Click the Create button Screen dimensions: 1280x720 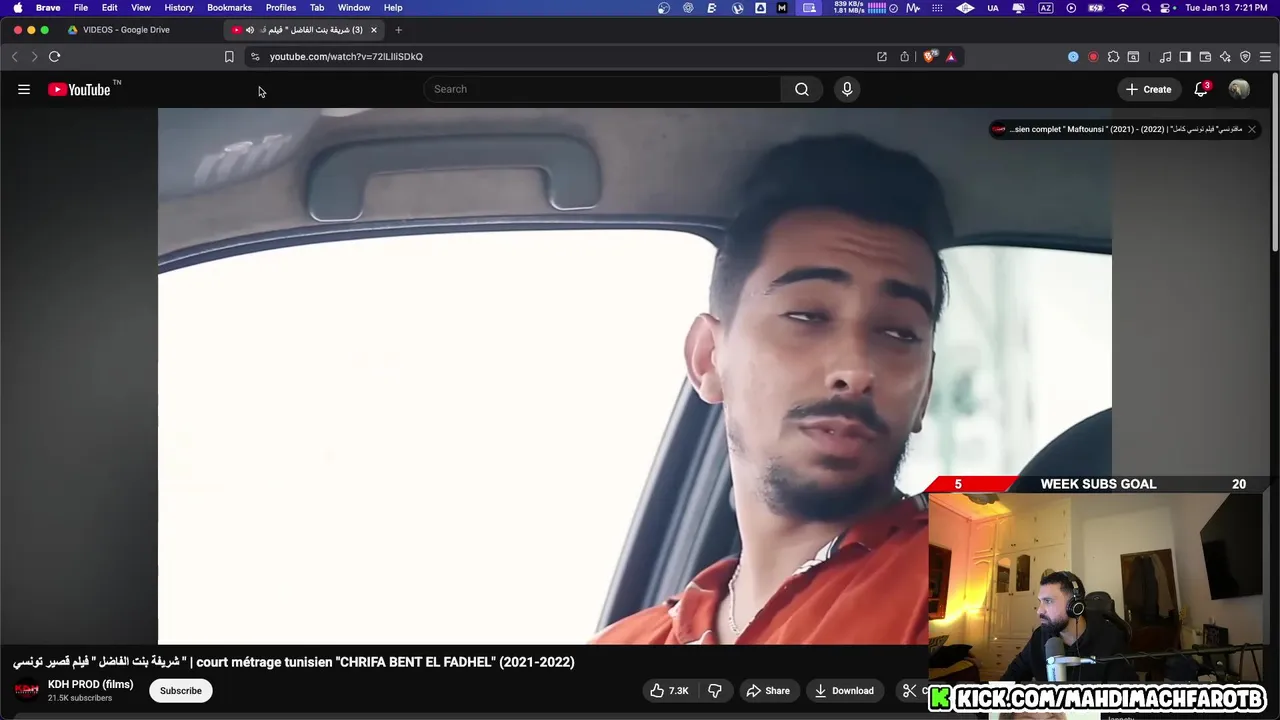(1148, 89)
